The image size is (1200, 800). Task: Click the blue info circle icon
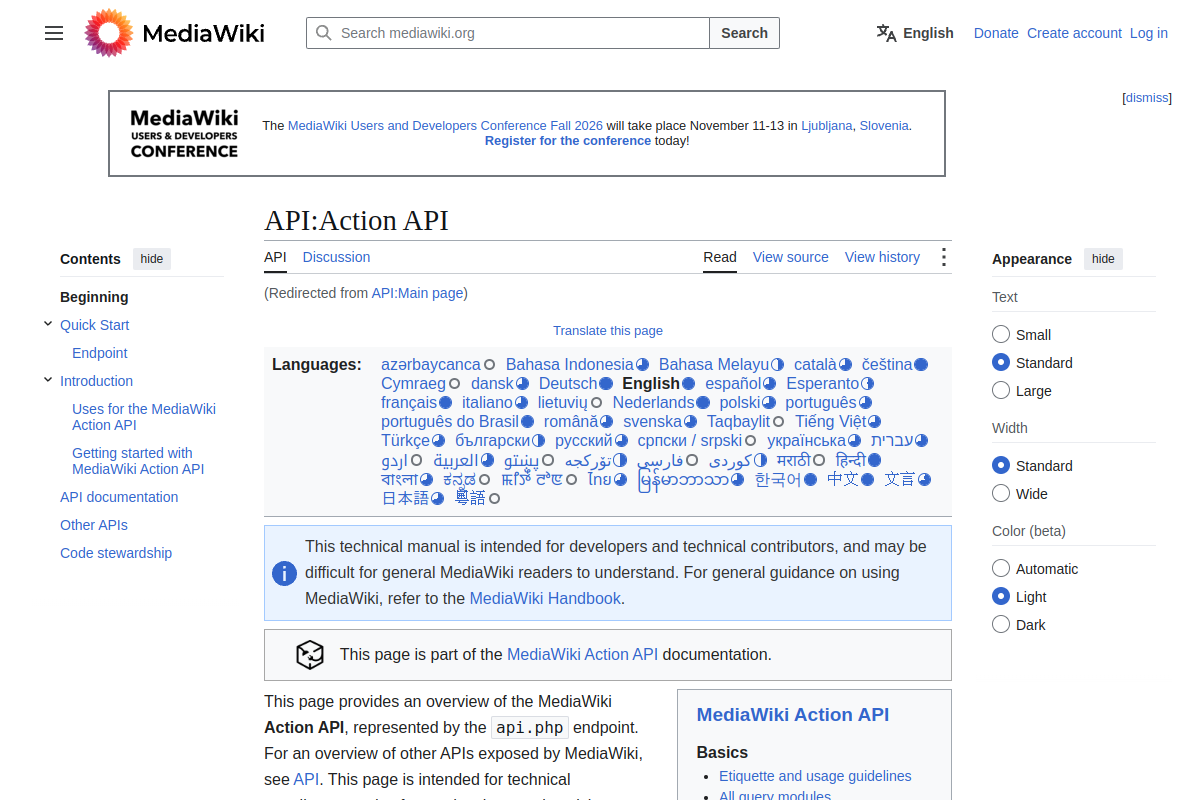tap(284, 573)
